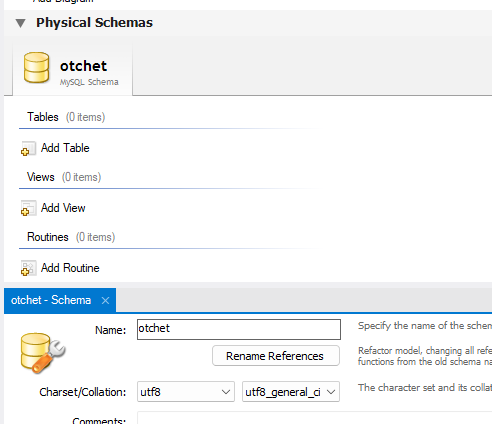Open the otchet MySQL Schema tab
This screenshot has height=424, width=492.
[73, 69]
